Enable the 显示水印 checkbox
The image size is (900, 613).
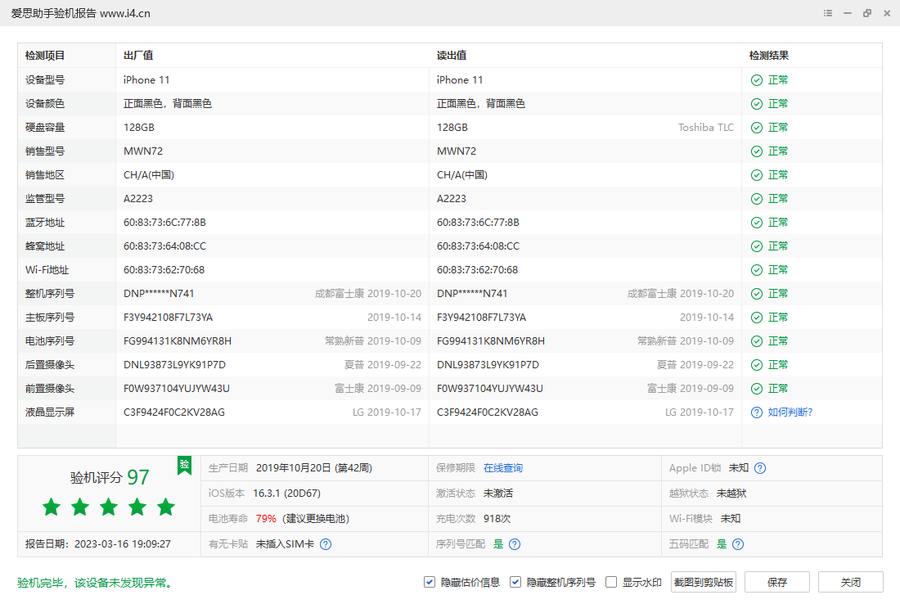click(x=611, y=582)
